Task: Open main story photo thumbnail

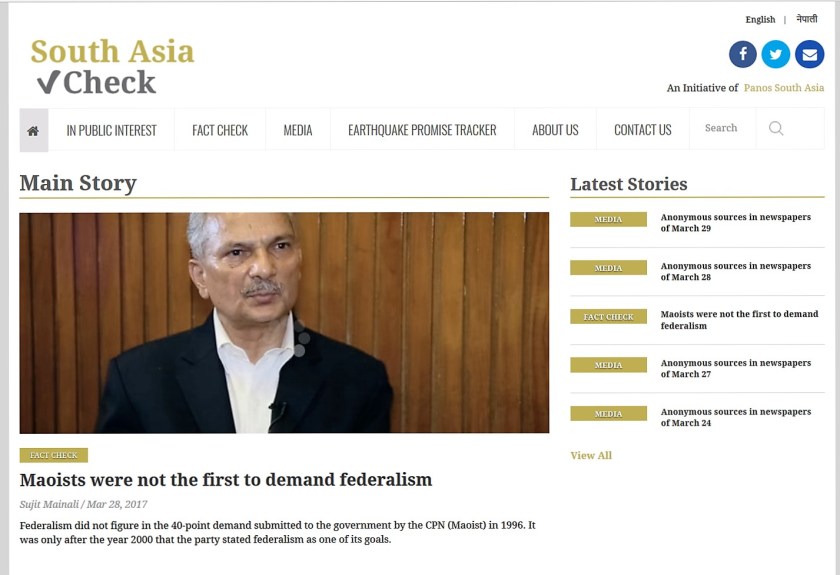Action: (x=284, y=323)
